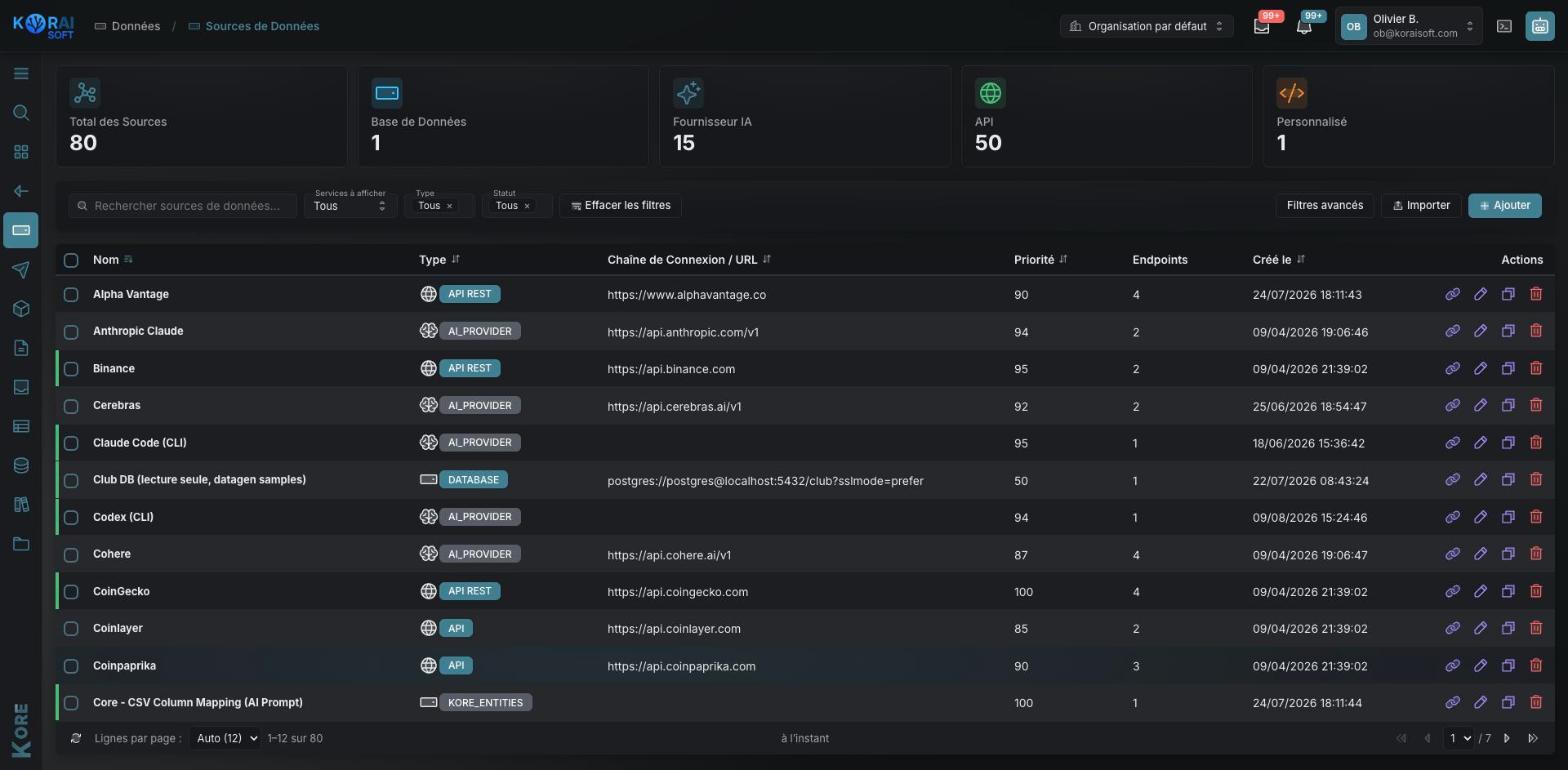Edit the Coinpaprika source

click(x=1480, y=665)
